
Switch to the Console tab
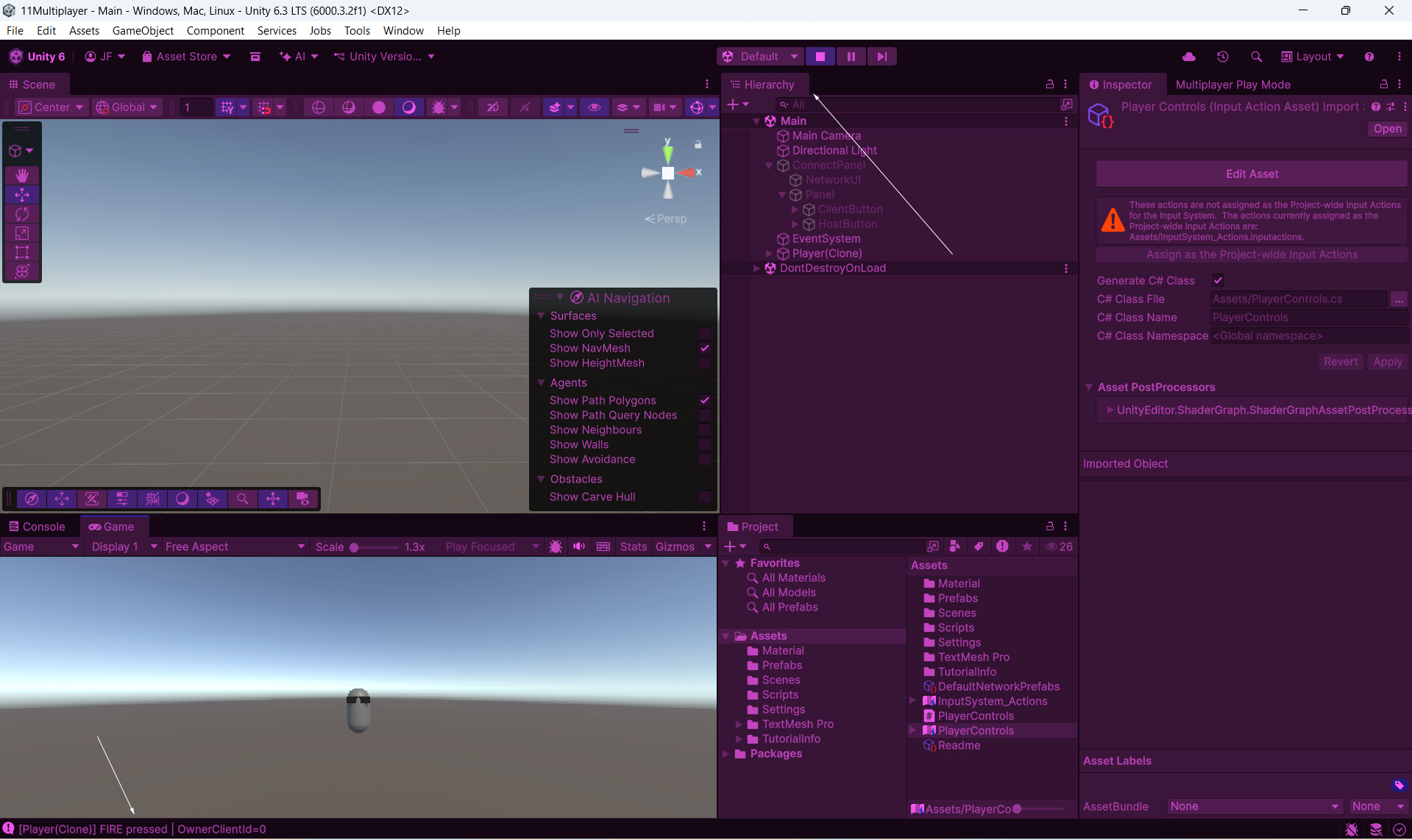pyautogui.click(x=37, y=527)
